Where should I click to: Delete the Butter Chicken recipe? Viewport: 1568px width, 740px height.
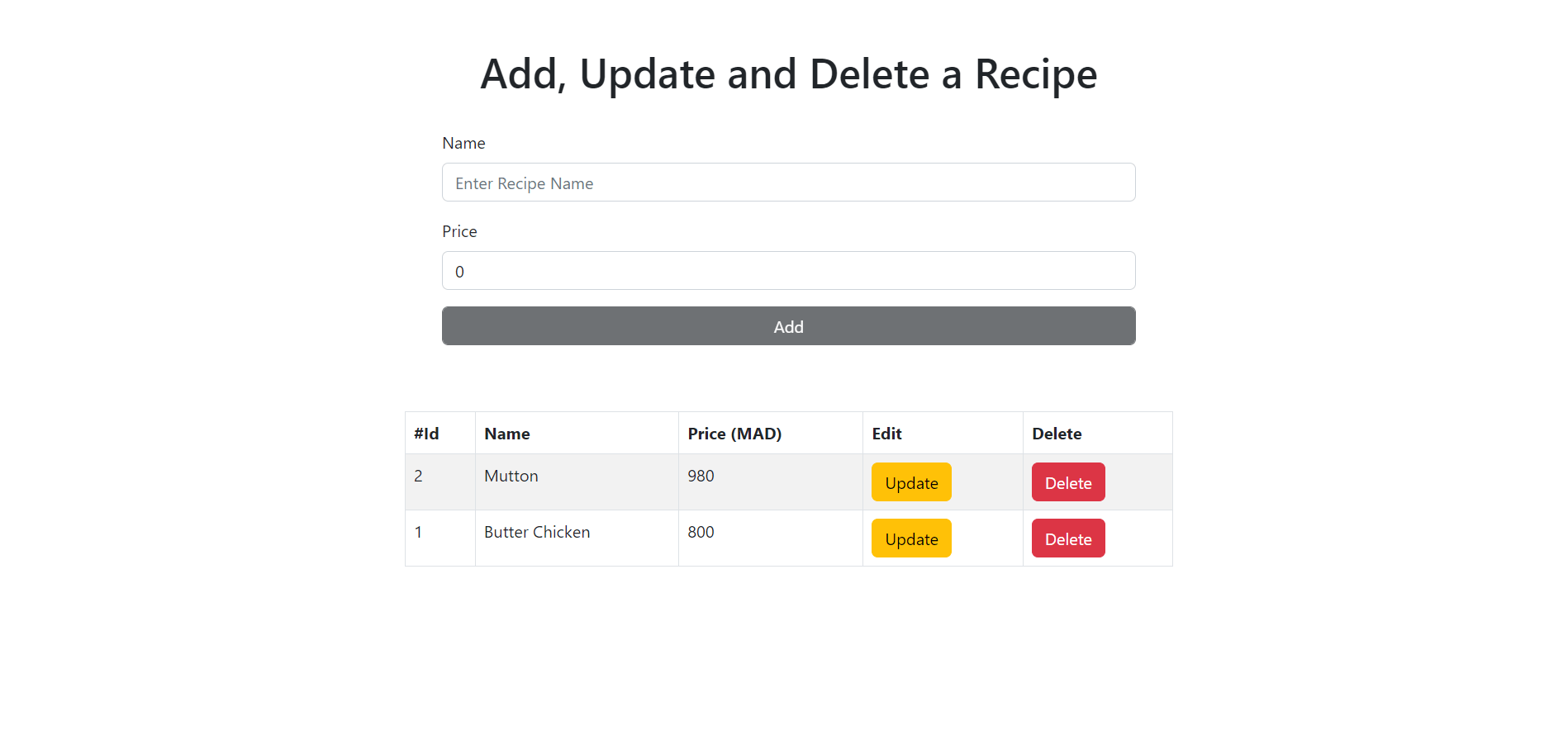[1067, 538]
